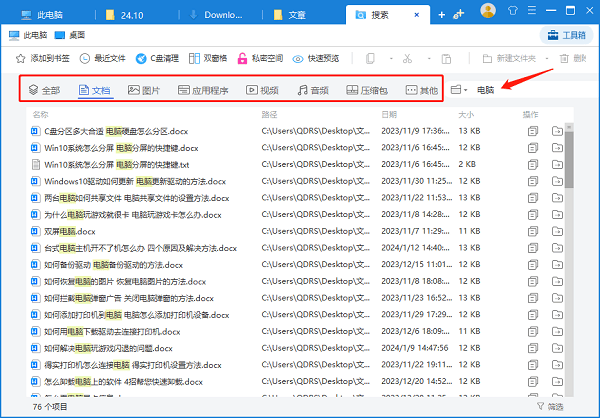
Task: Open the user avatar profile
Action: [x=488, y=10]
